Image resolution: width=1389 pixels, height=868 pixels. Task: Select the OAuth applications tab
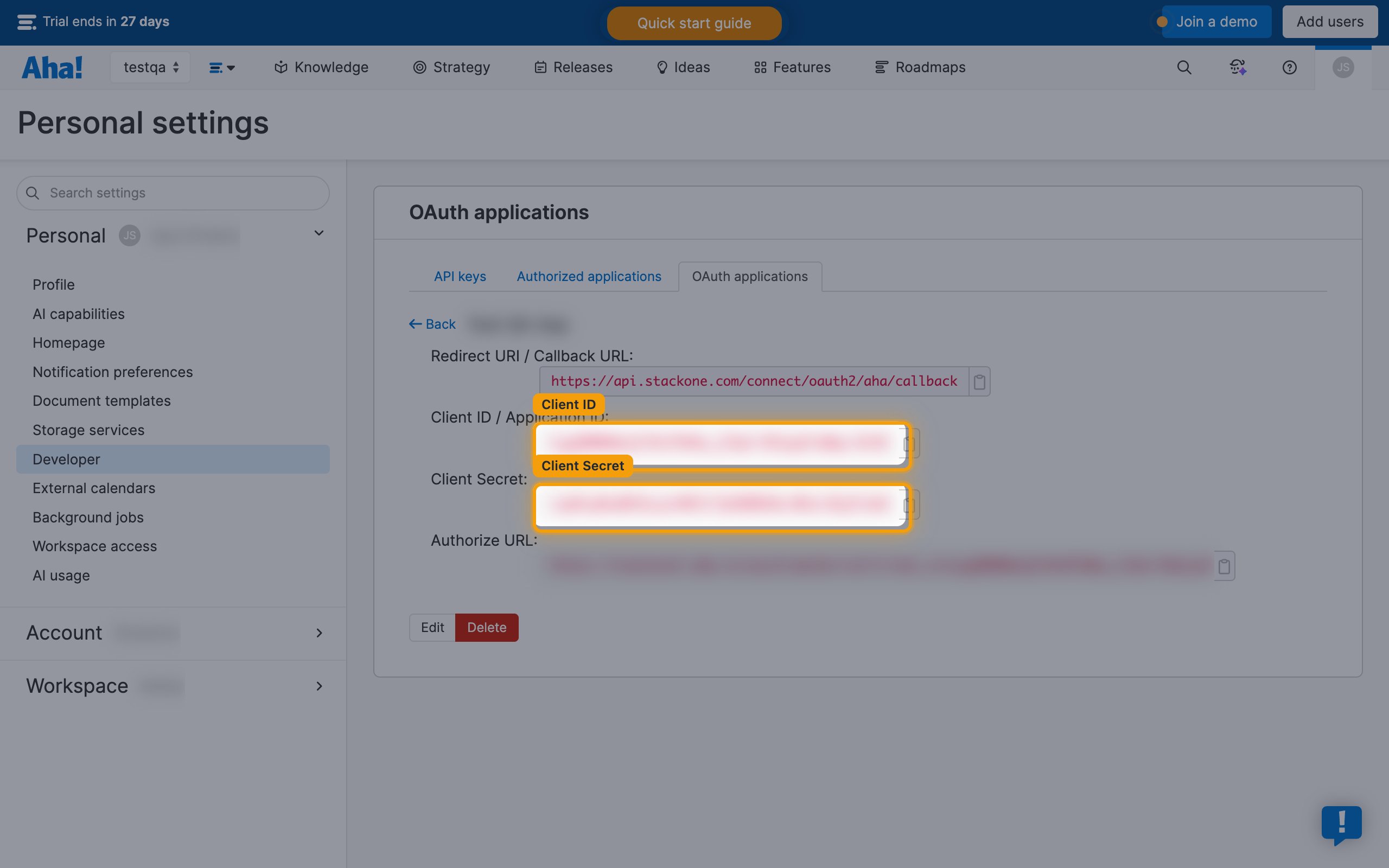click(x=750, y=276)
